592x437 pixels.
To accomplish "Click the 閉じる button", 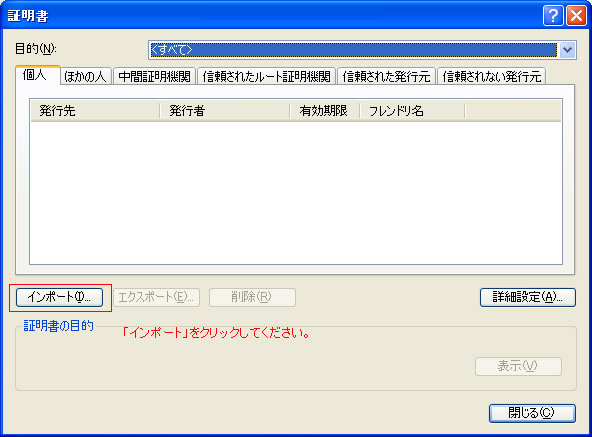I will (532, 413).
